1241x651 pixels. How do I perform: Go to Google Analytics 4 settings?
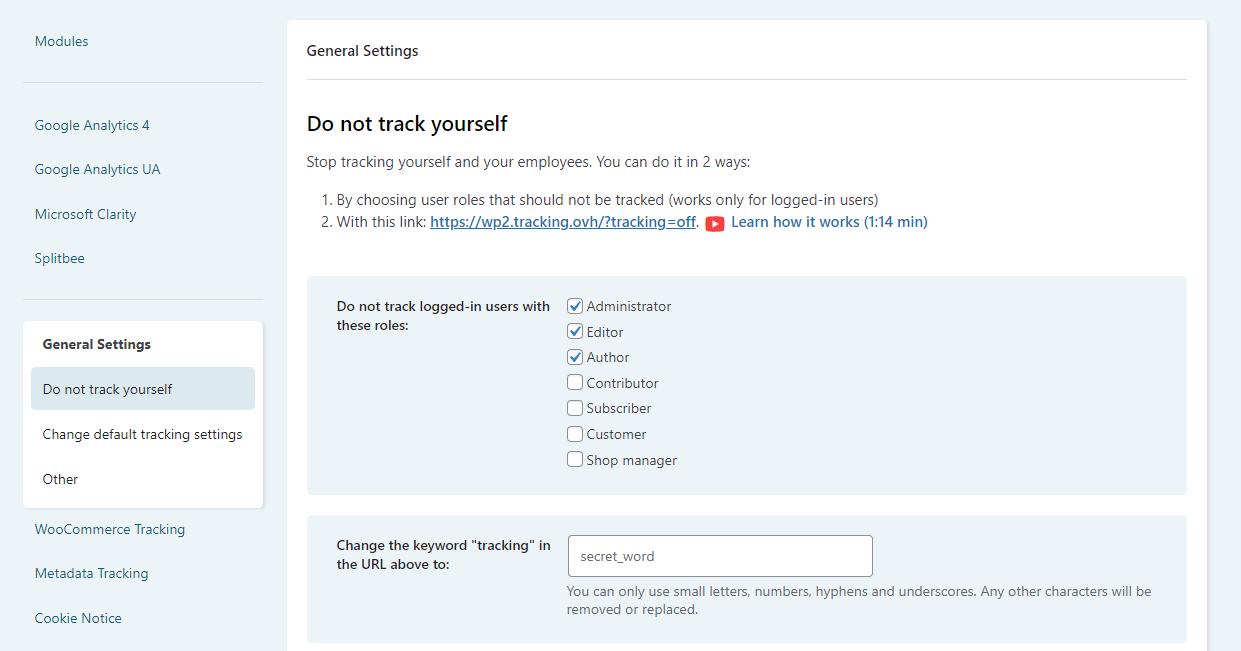pos(92,125)
